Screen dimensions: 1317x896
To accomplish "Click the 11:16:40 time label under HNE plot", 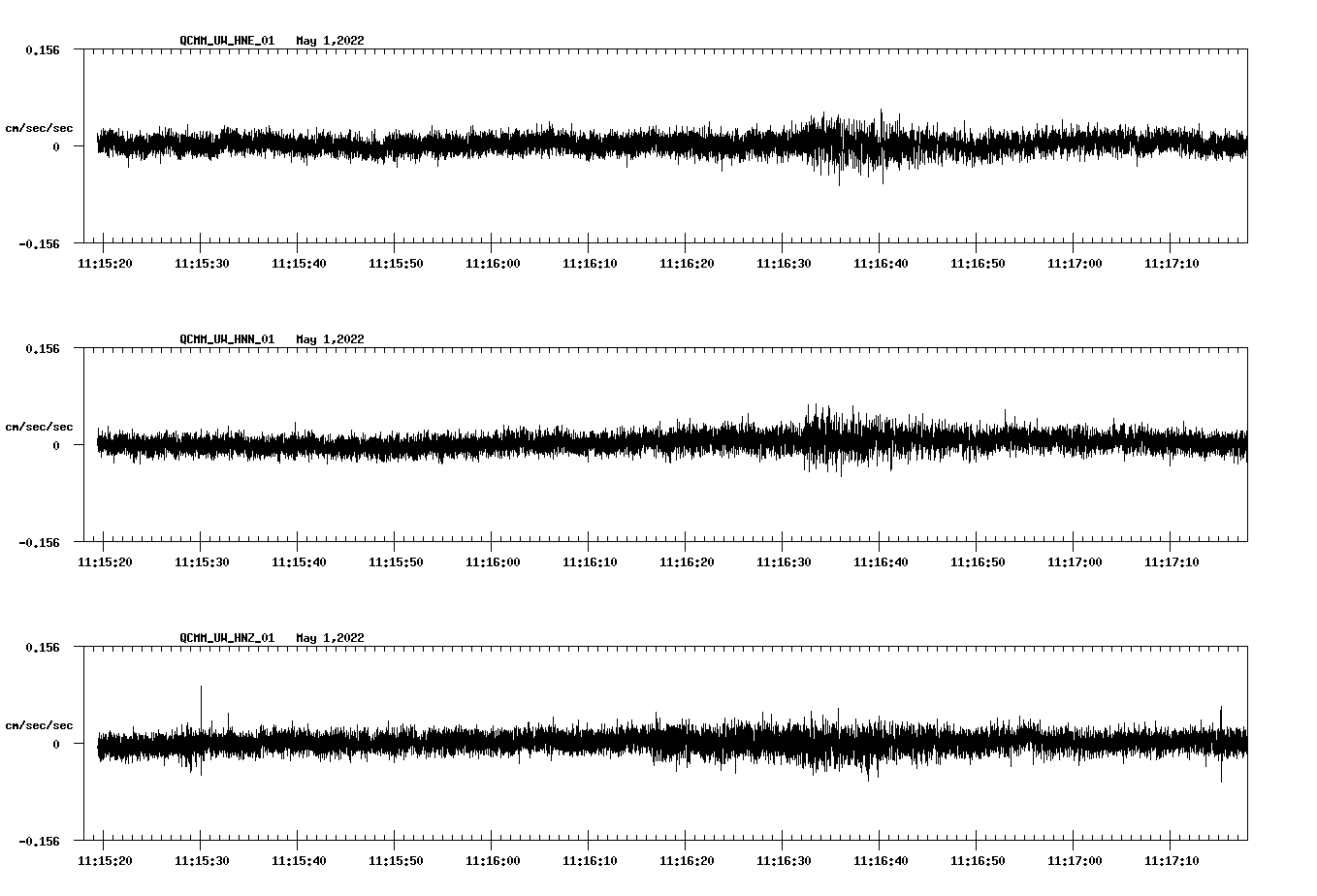I will [881, 264].
